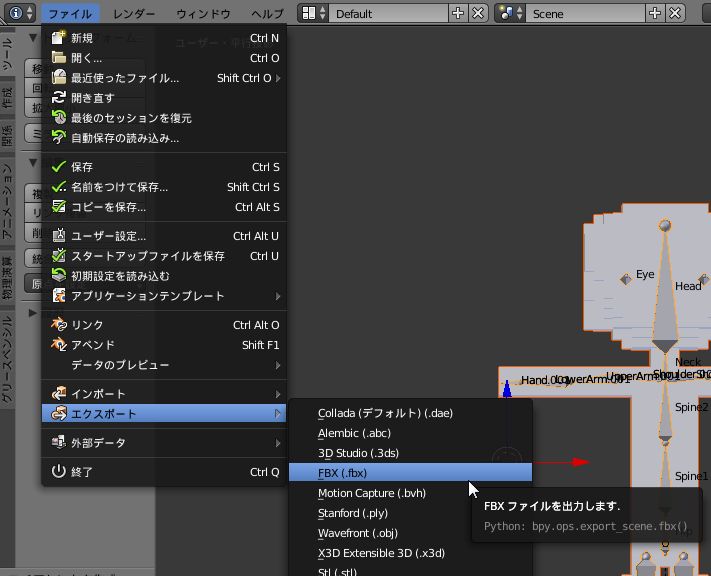Image resolution: width=711 pixels, height=576 pixels.
Task: Open the Help (ヘルプ) menu
Action: pyautogui.click(x=267, y=14)
